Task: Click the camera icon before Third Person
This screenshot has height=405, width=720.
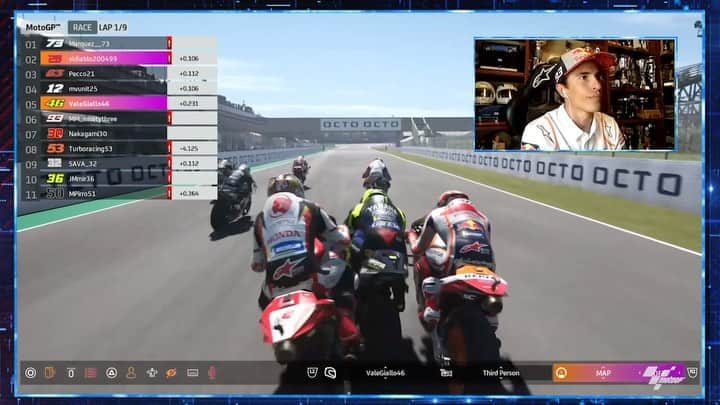Action: coord(446,373)
